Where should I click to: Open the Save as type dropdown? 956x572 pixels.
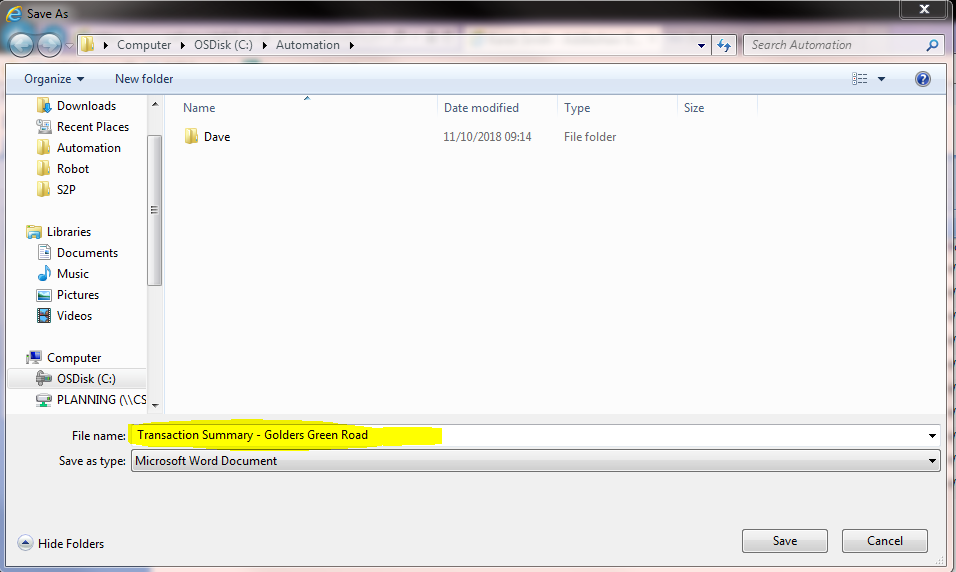click(535, 461)
